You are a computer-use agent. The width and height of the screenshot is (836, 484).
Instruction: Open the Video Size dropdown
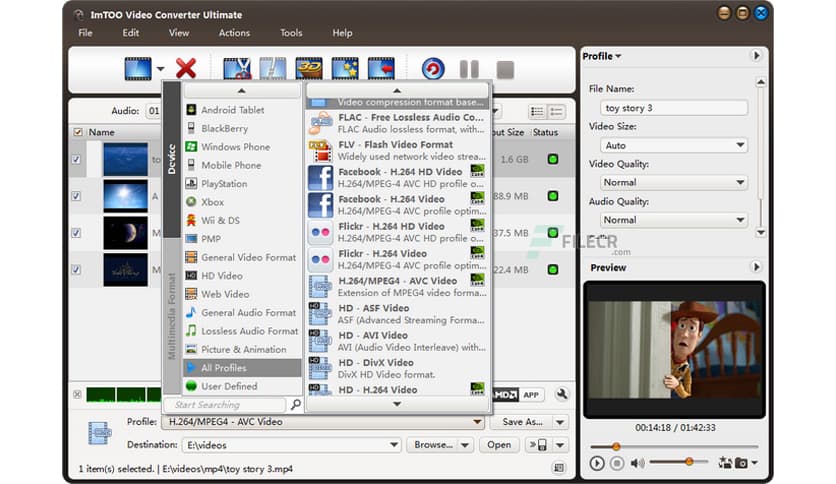tap(740, 145)
